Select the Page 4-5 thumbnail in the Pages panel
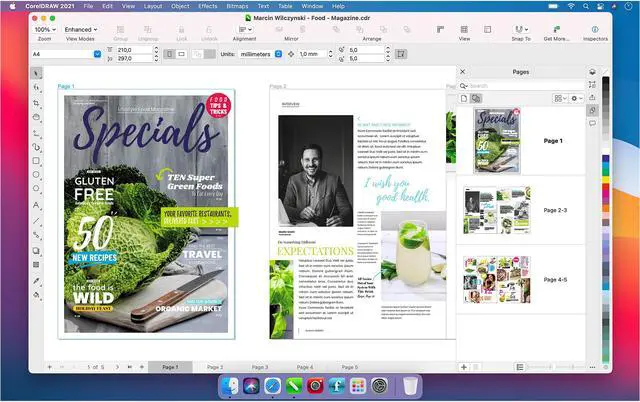The image size is (640, 402). coord(497,280)
